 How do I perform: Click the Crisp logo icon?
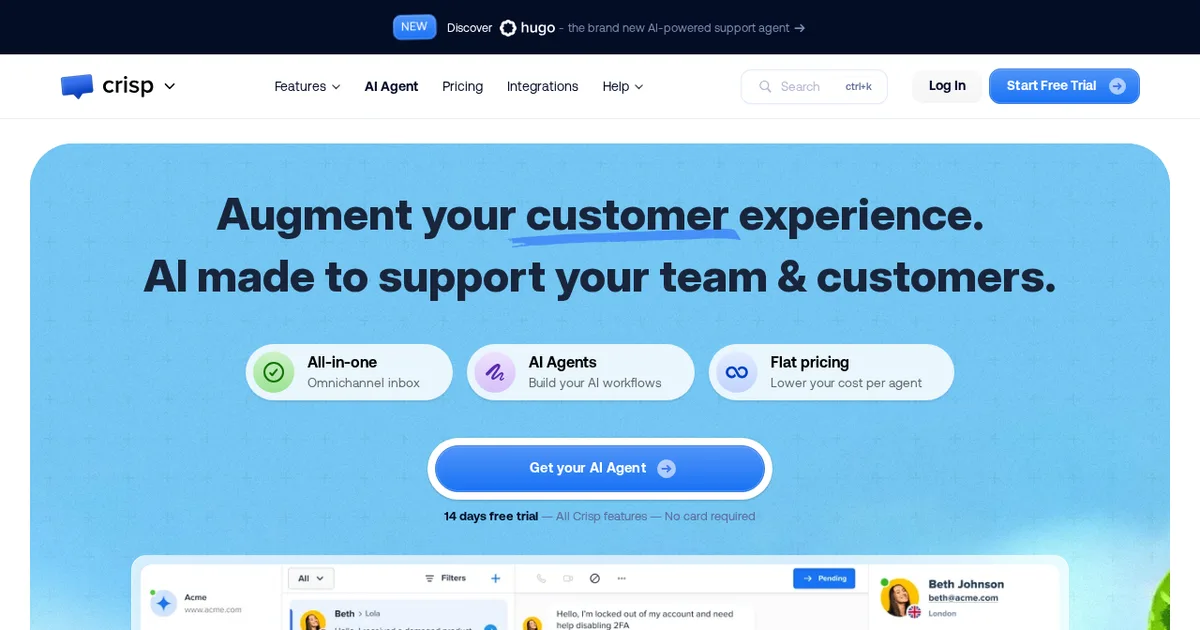pos(76,87)
